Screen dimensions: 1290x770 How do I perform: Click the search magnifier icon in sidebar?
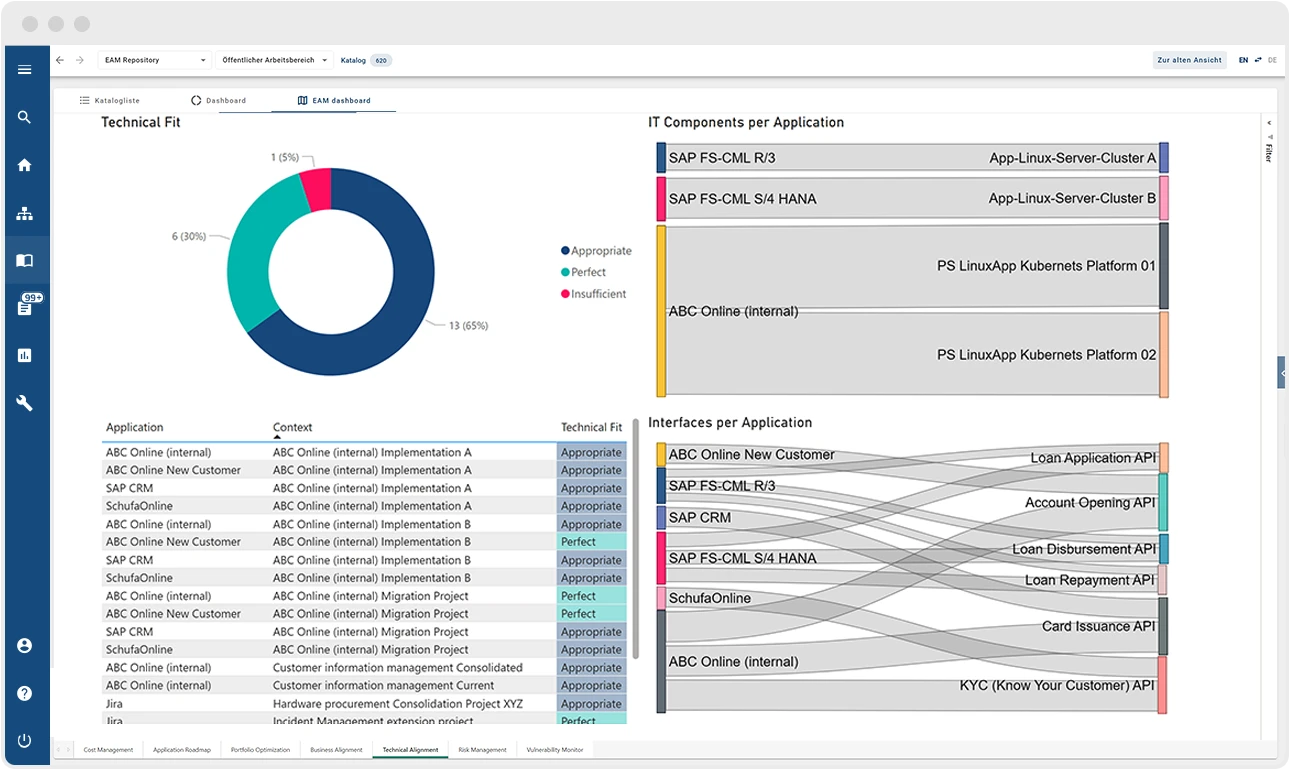pyautogui.click(x=25, y=117)
